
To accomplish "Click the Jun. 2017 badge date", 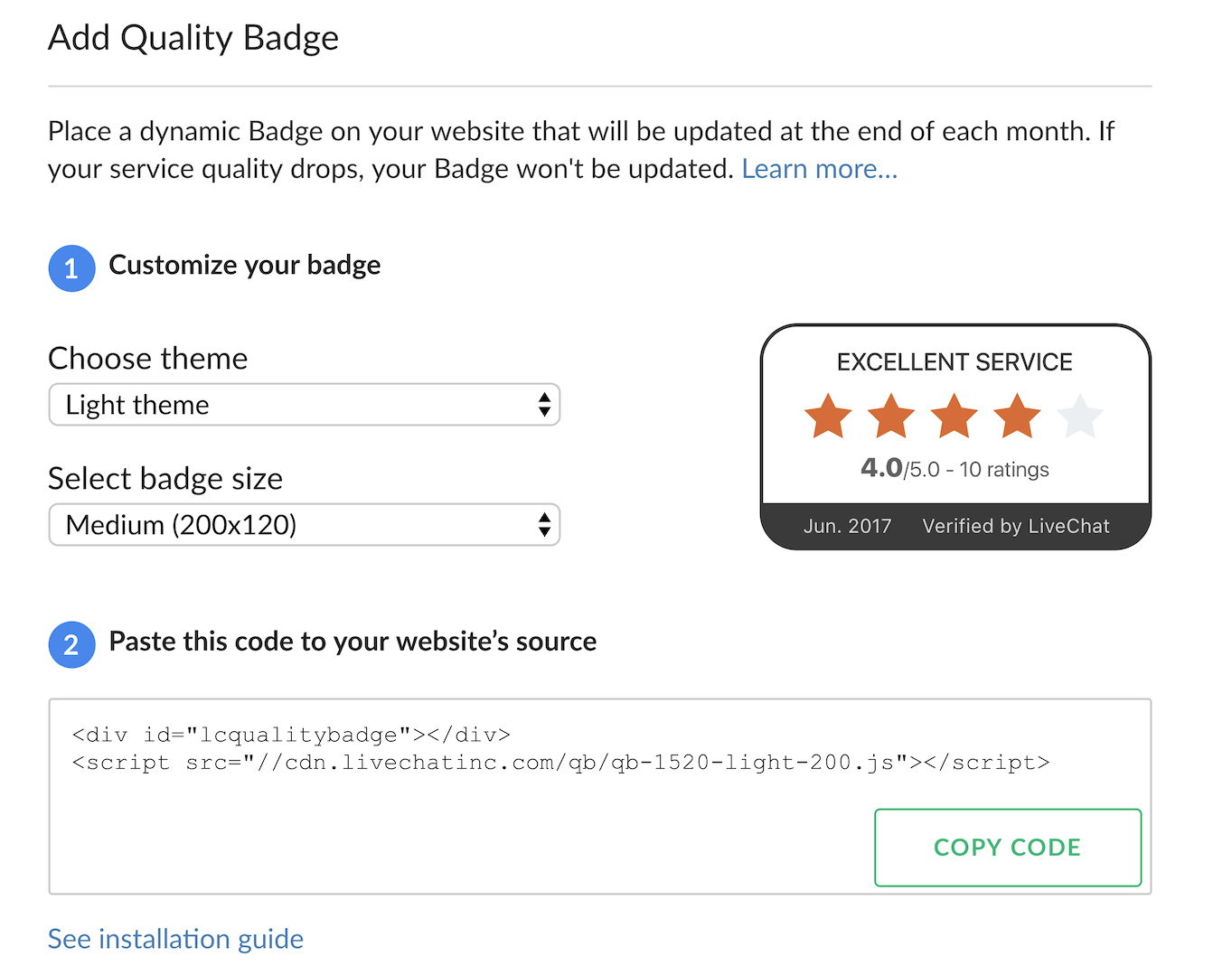I will tap(848, 526).
